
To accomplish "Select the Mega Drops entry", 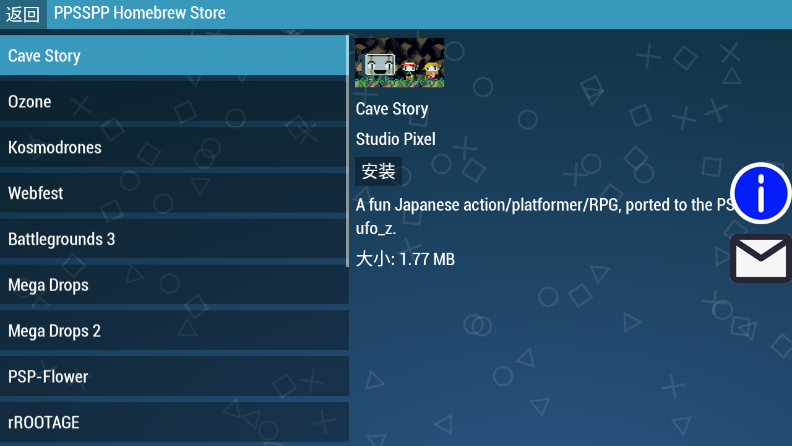I will pyautogui.click(x=174, y=285).
